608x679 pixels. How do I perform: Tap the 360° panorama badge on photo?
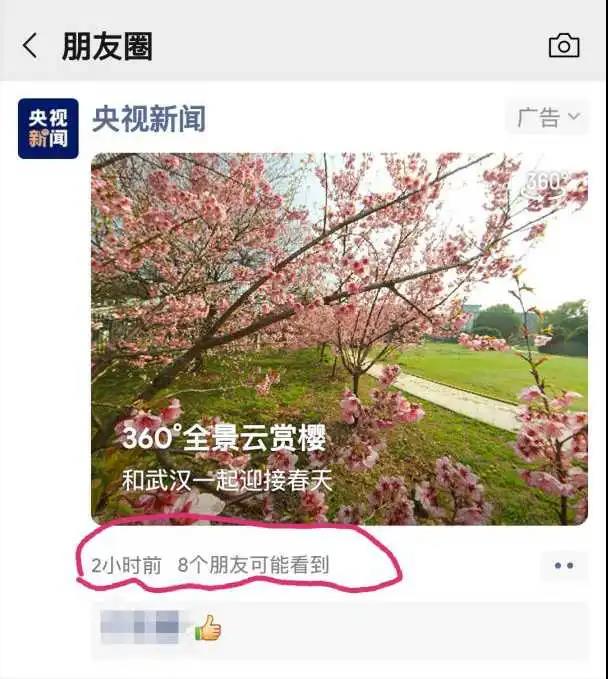click(x=547, y=184)
